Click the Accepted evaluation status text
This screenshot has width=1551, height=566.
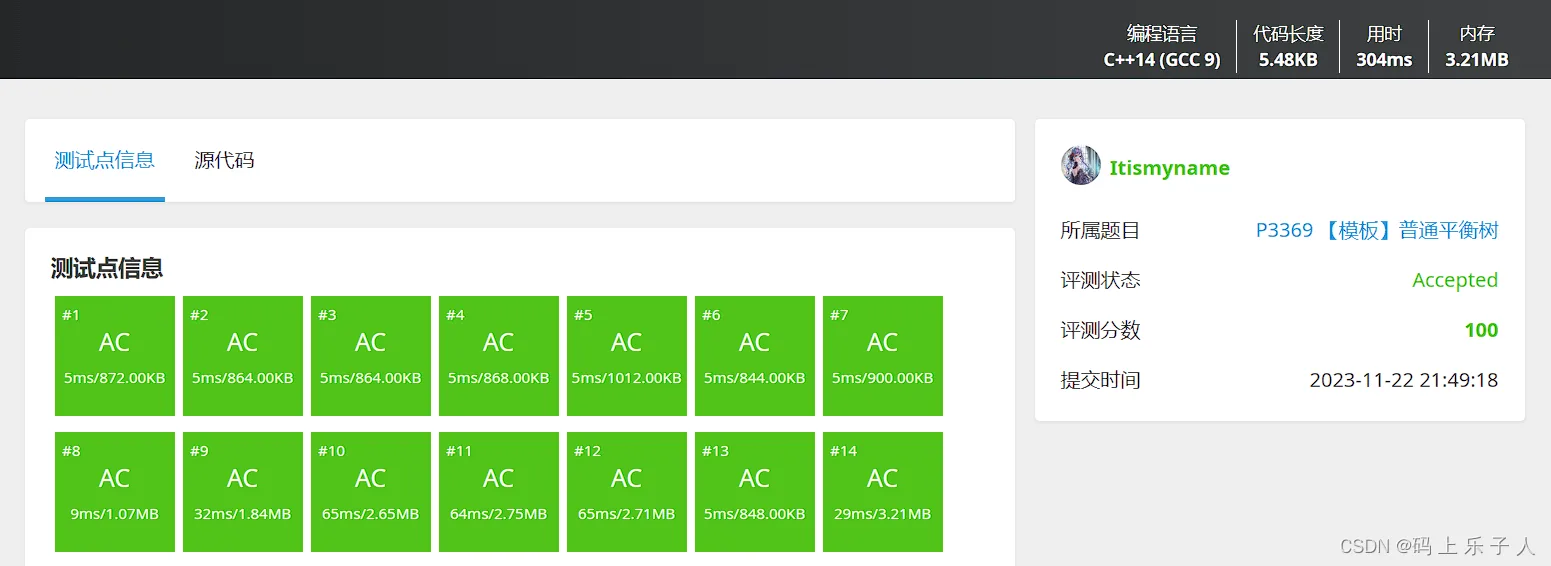1454,281
